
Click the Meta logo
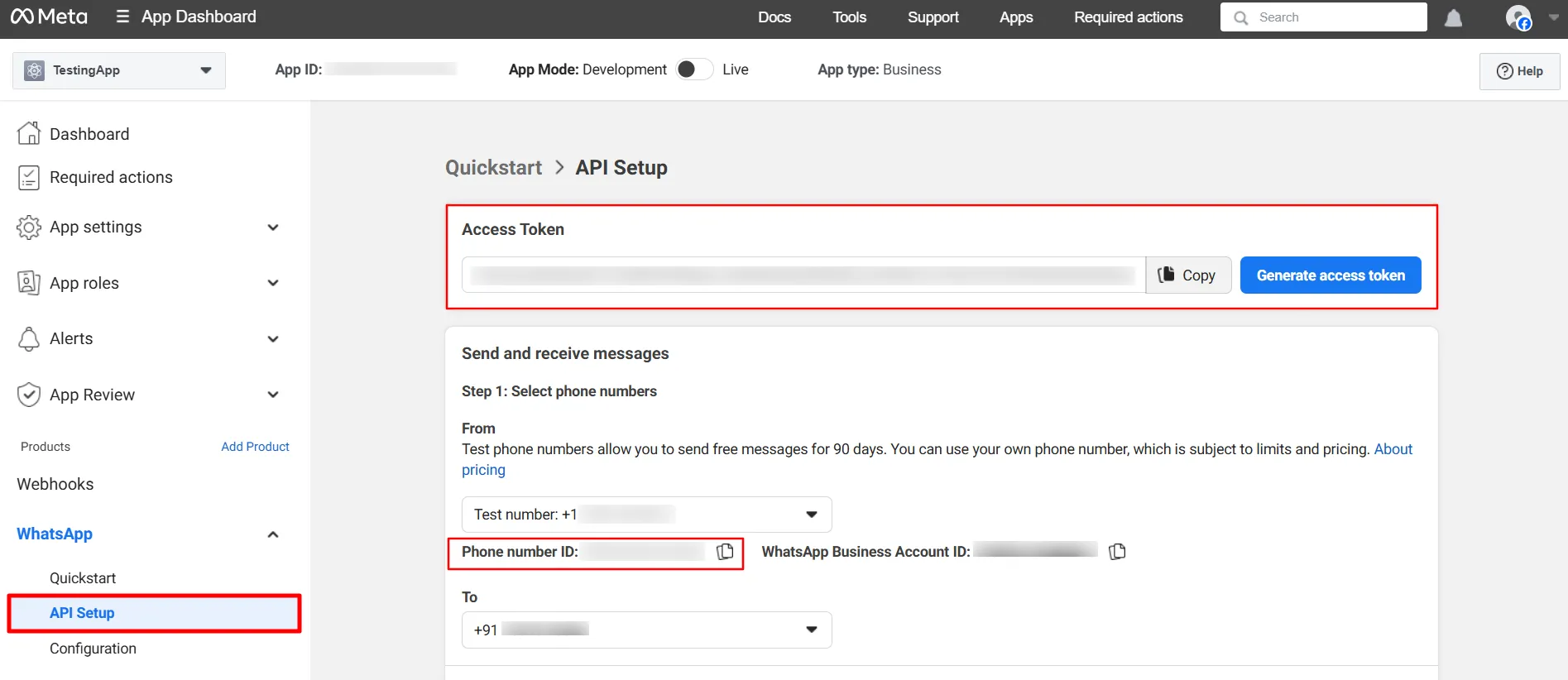[x=49, y=17]
